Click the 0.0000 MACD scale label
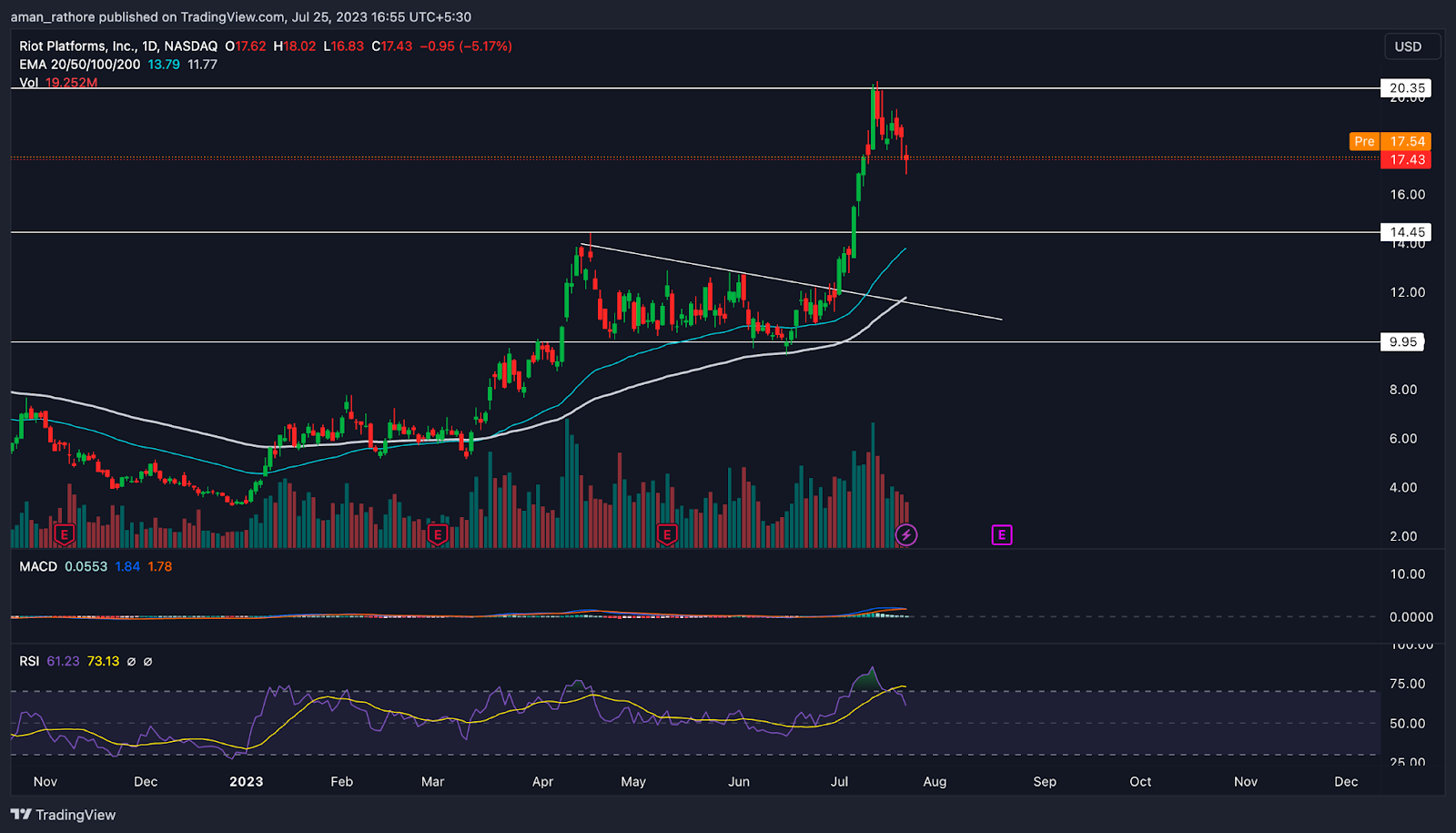The width and height of the screenshot is (1456, 833). point(1411,616)
